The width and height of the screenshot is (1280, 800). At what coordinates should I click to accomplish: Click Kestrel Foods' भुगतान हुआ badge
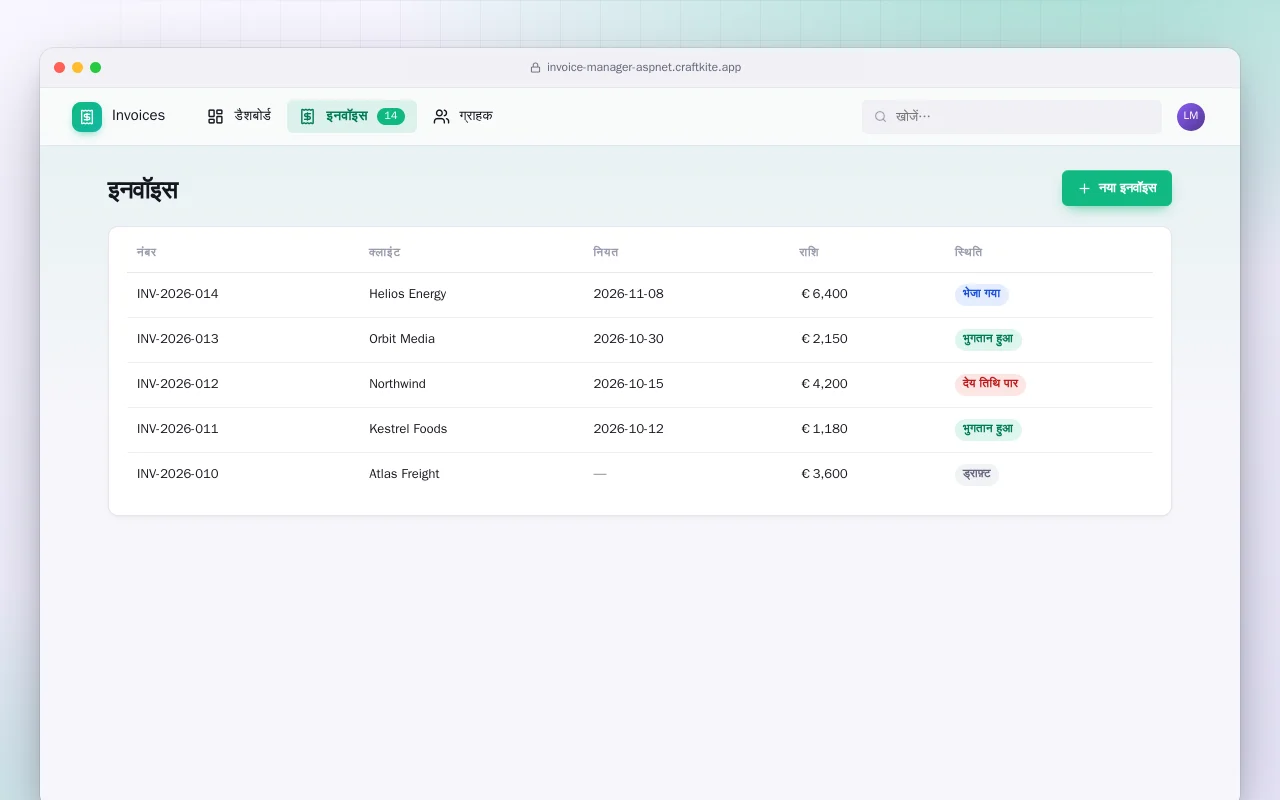click(988, 429)
